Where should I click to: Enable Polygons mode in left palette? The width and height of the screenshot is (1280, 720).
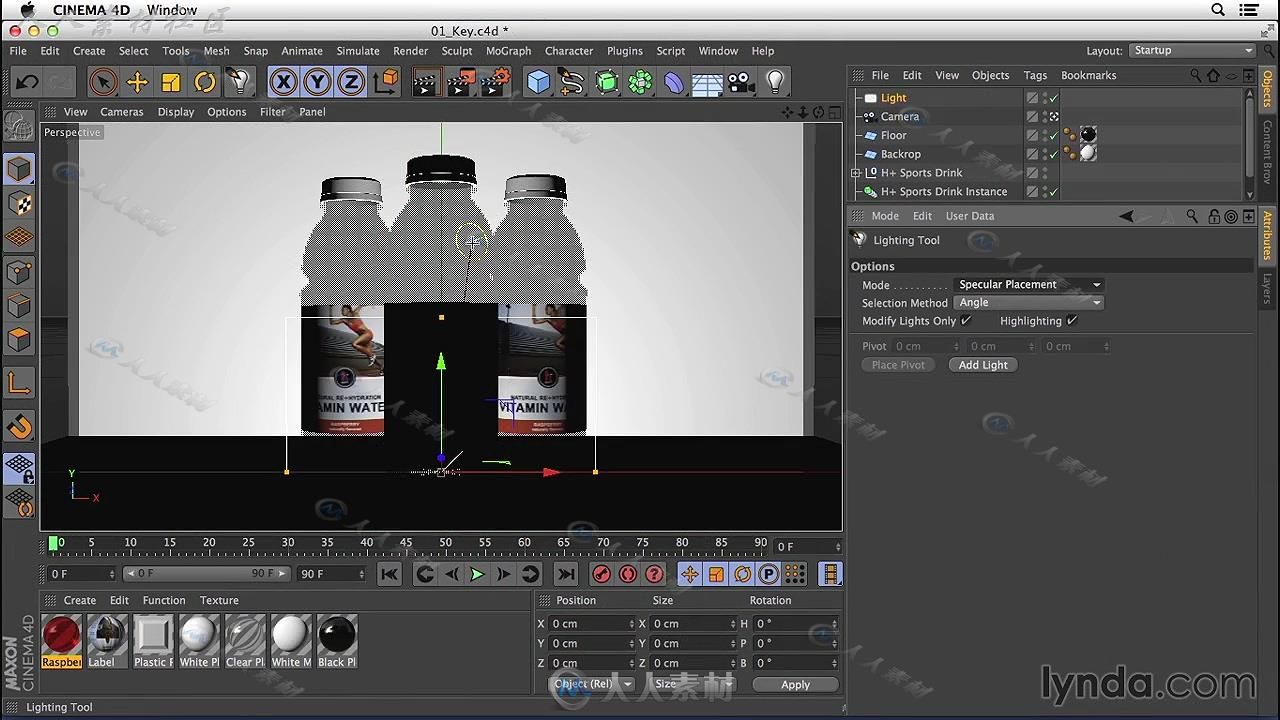pyautogui.click(x=19, y=339)
